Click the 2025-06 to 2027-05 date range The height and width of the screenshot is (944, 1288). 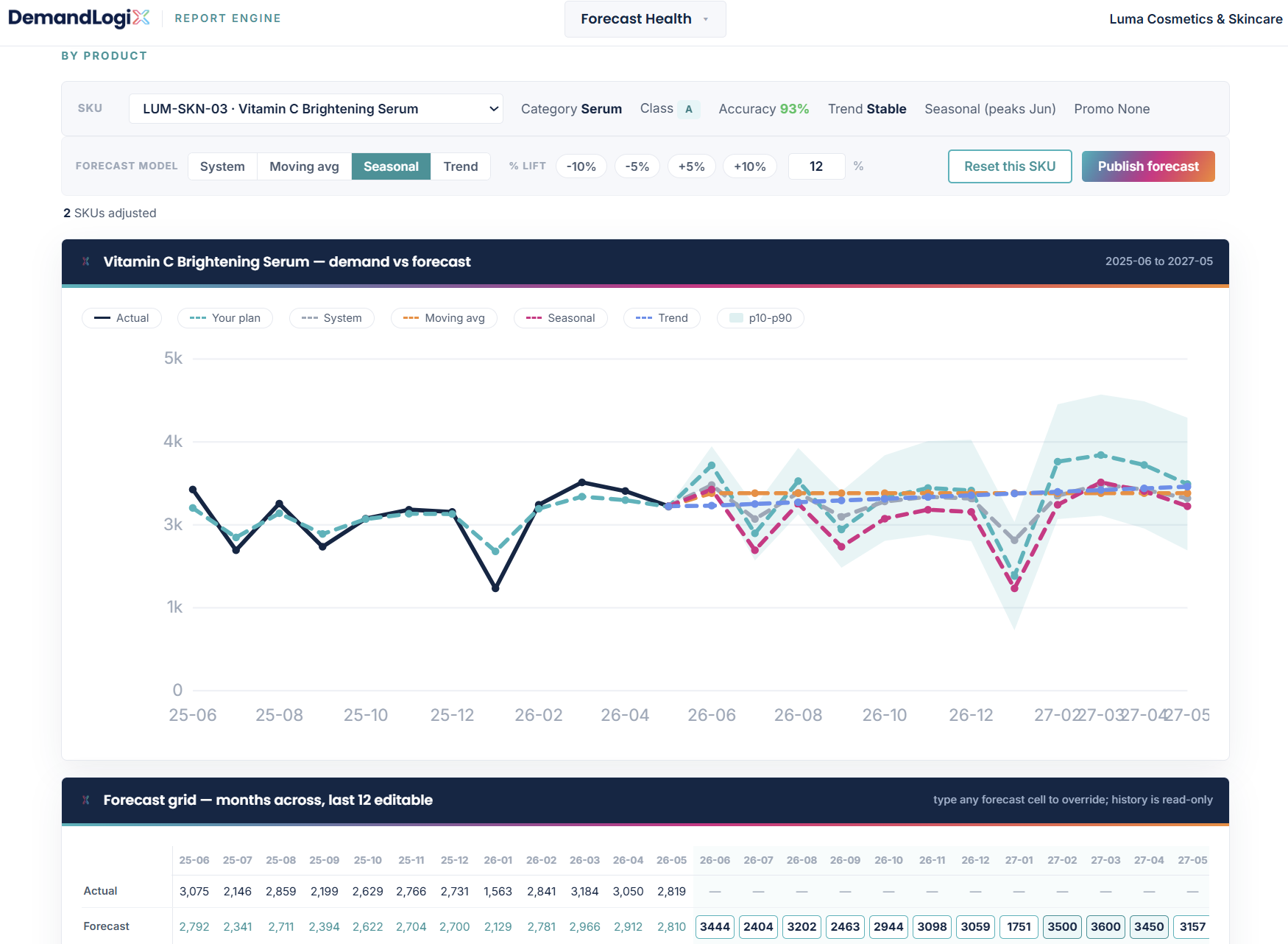pyautogui.click(x=1158, y=261)
